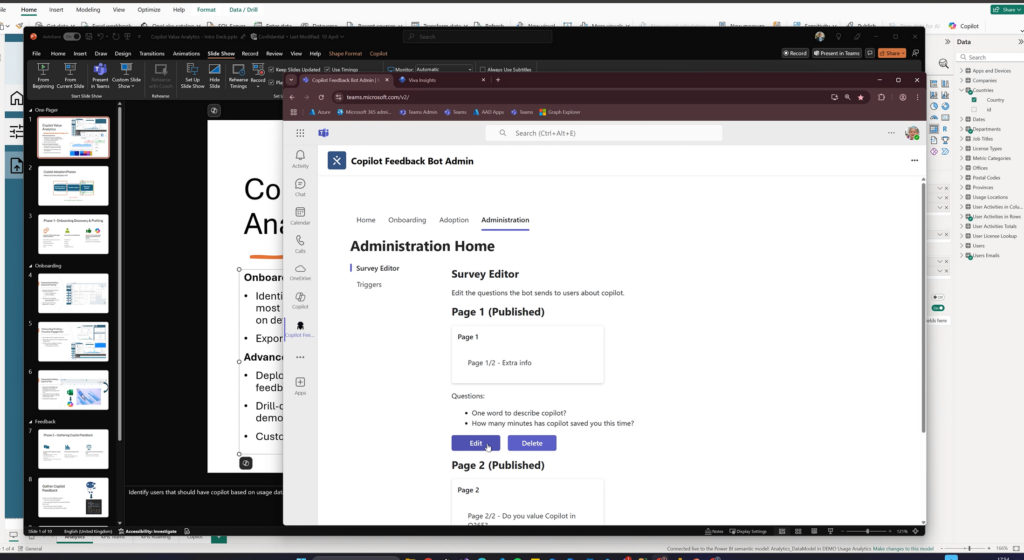Click the Teams profile avatar picture
Image resolution: width=1024 pixels, height=560 pixels.
pyautogui.click(x=912, y=133)
